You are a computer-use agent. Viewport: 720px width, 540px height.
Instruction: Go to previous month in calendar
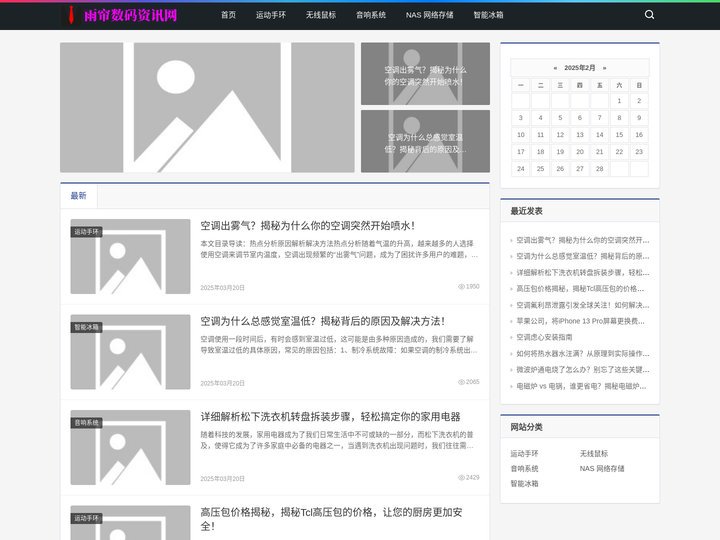point(555,68)
